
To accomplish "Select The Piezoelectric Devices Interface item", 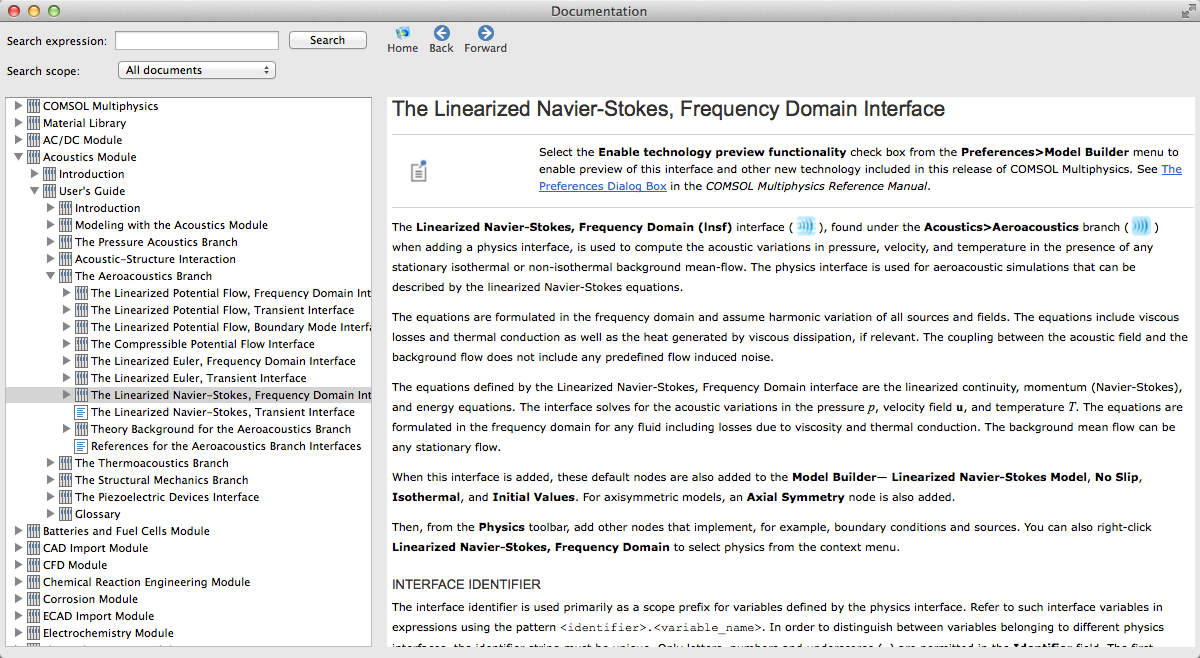I will (x=167, y=497).
